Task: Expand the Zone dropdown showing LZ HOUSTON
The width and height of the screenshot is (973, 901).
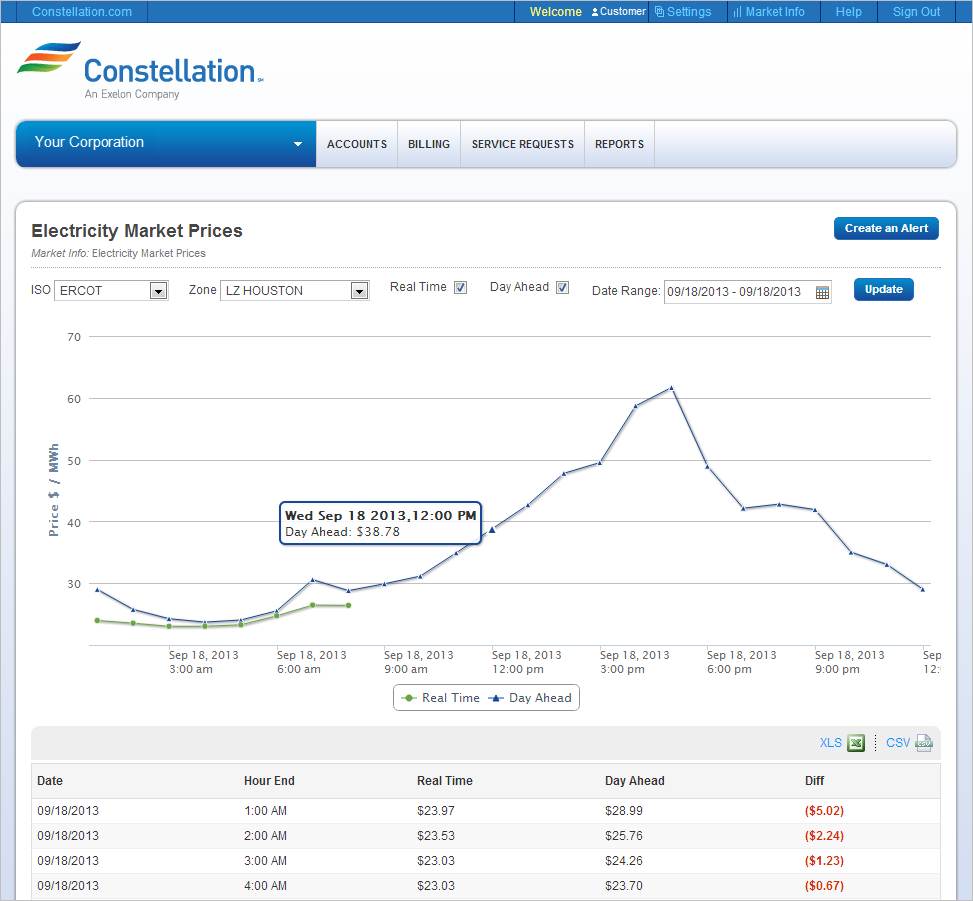Action: (294, 291)
